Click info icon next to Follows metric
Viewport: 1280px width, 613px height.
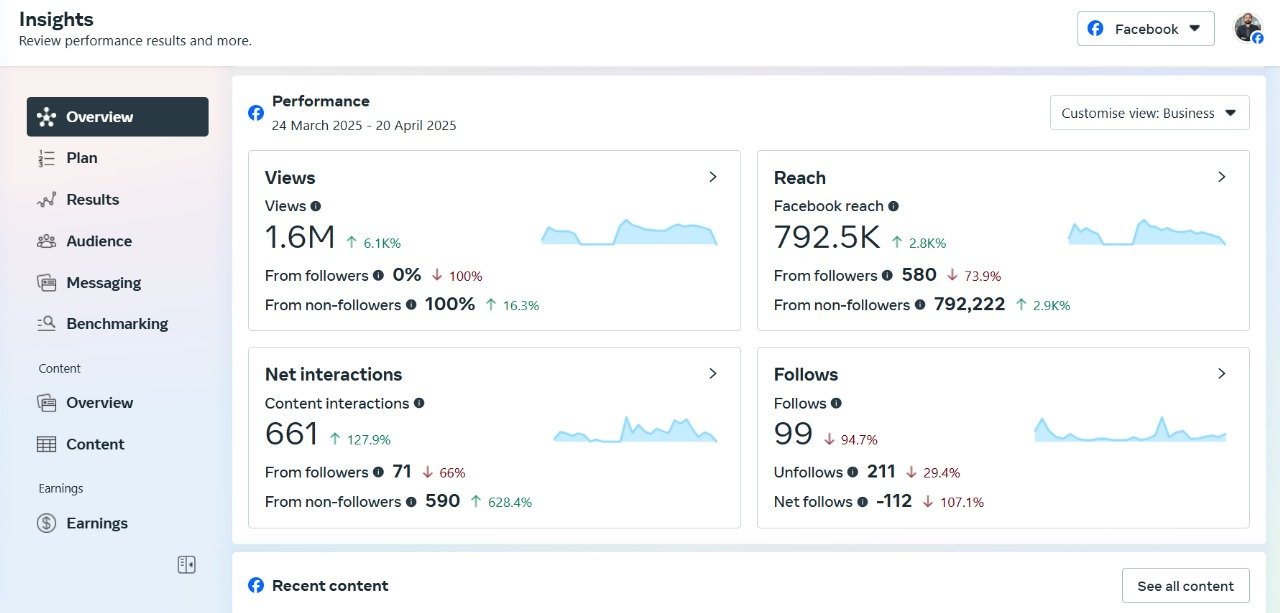(836, 403)
